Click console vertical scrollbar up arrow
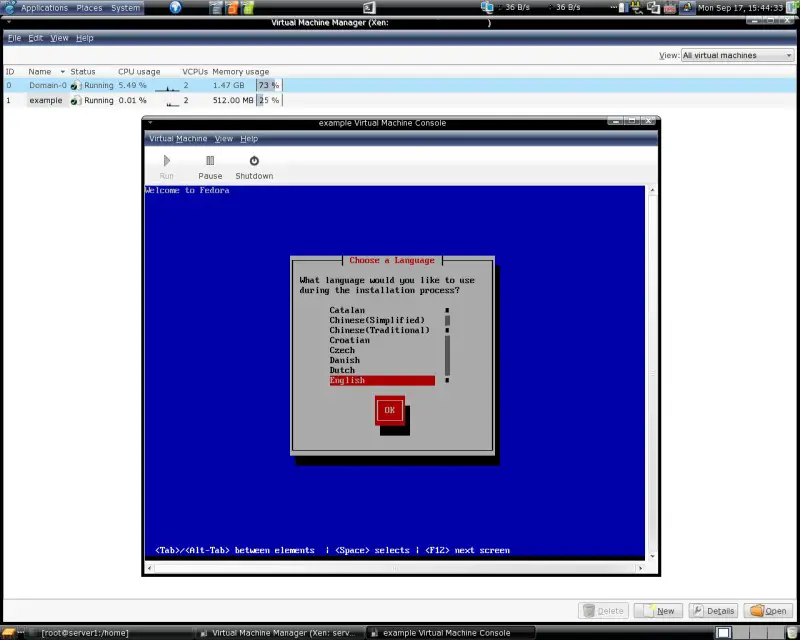 coord(652,190)
